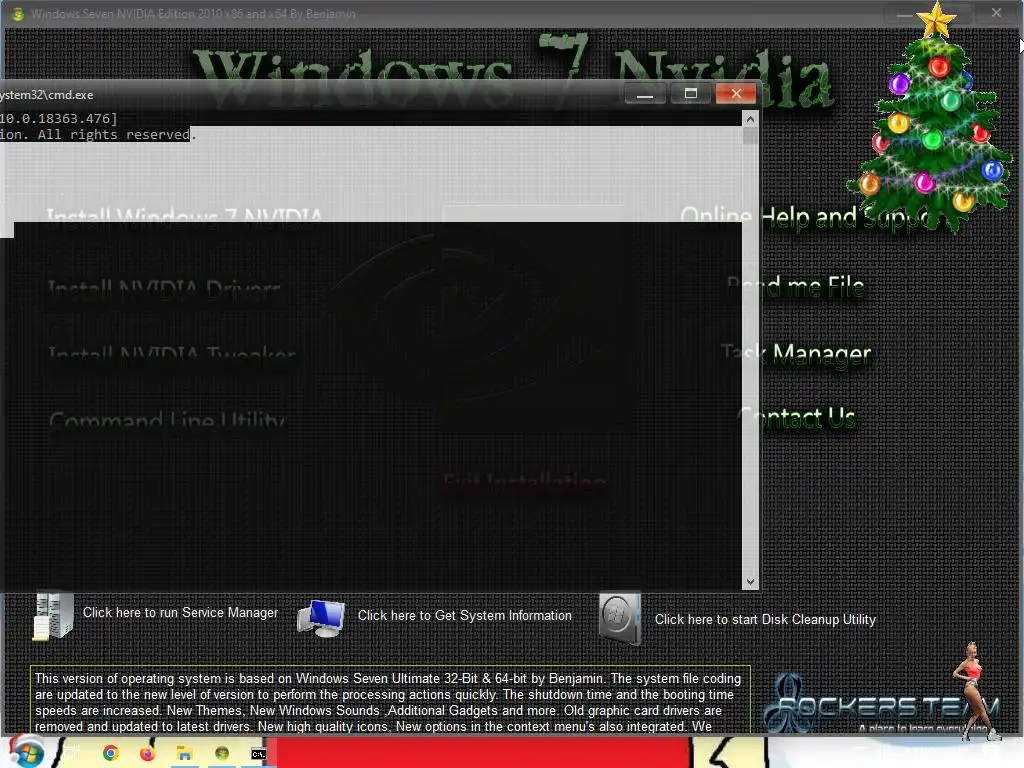Click the cmd vertical scrollbar thumb

(x=750, y=136)
